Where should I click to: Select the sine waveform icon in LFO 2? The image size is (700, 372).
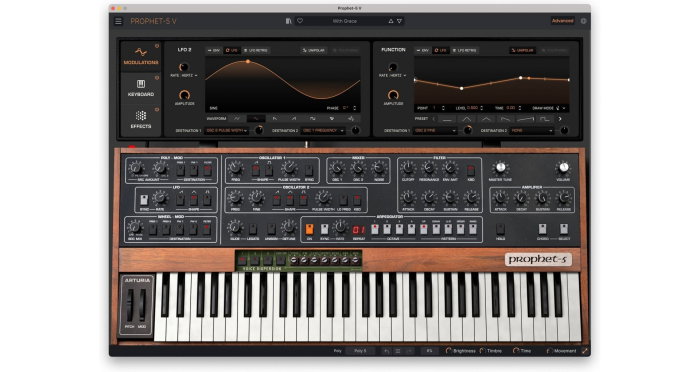(x=256, y=119)
